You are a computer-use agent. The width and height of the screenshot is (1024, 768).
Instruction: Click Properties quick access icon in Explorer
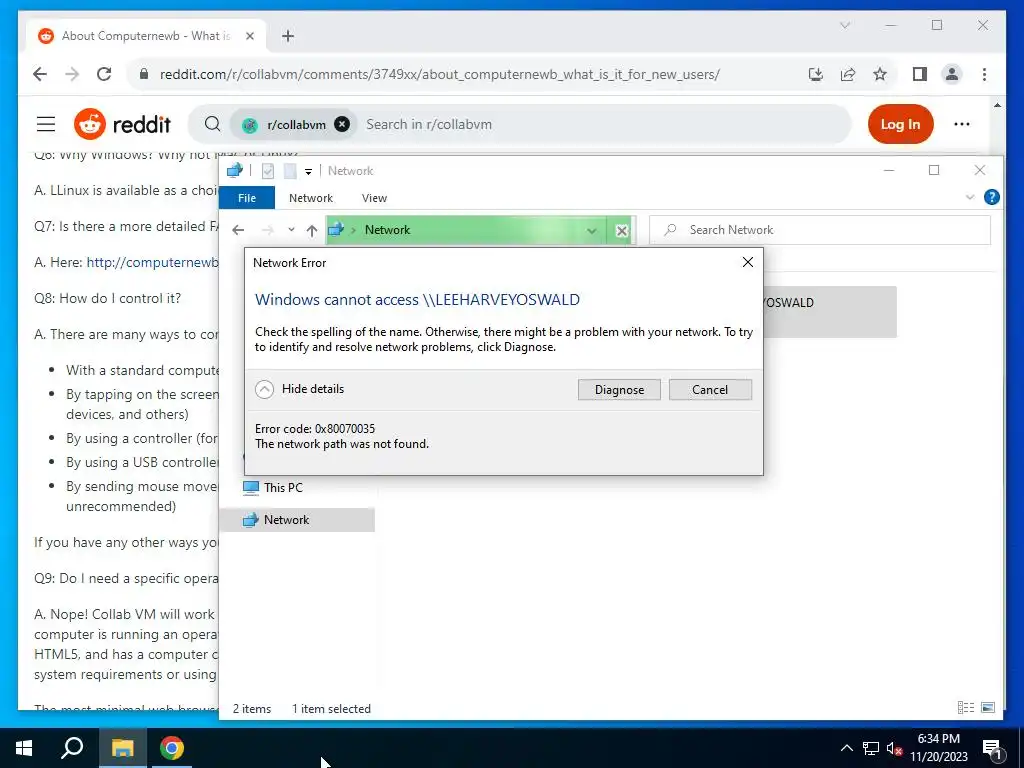[268, 171]
